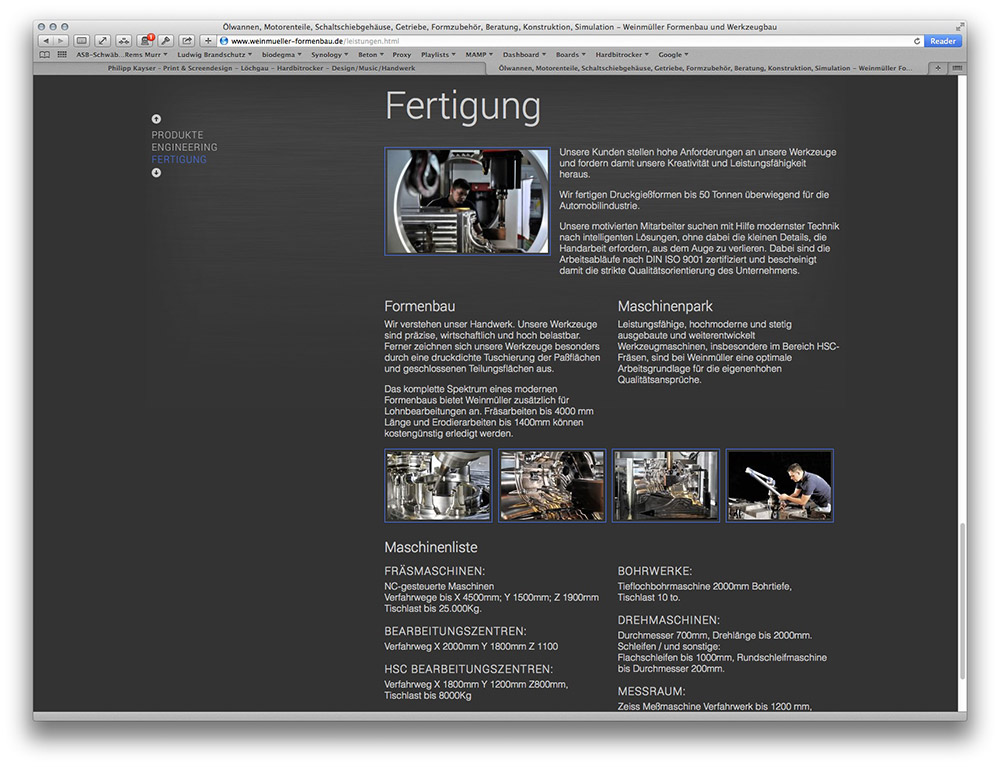This screenshot has width=1000, height=767.
Task: Activate the Reader button
Action: coord(943,41)
